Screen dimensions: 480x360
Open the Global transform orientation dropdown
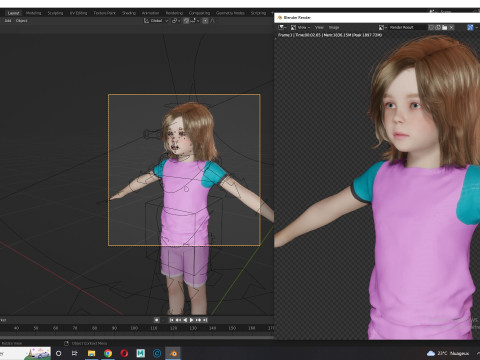click(156, 21)
